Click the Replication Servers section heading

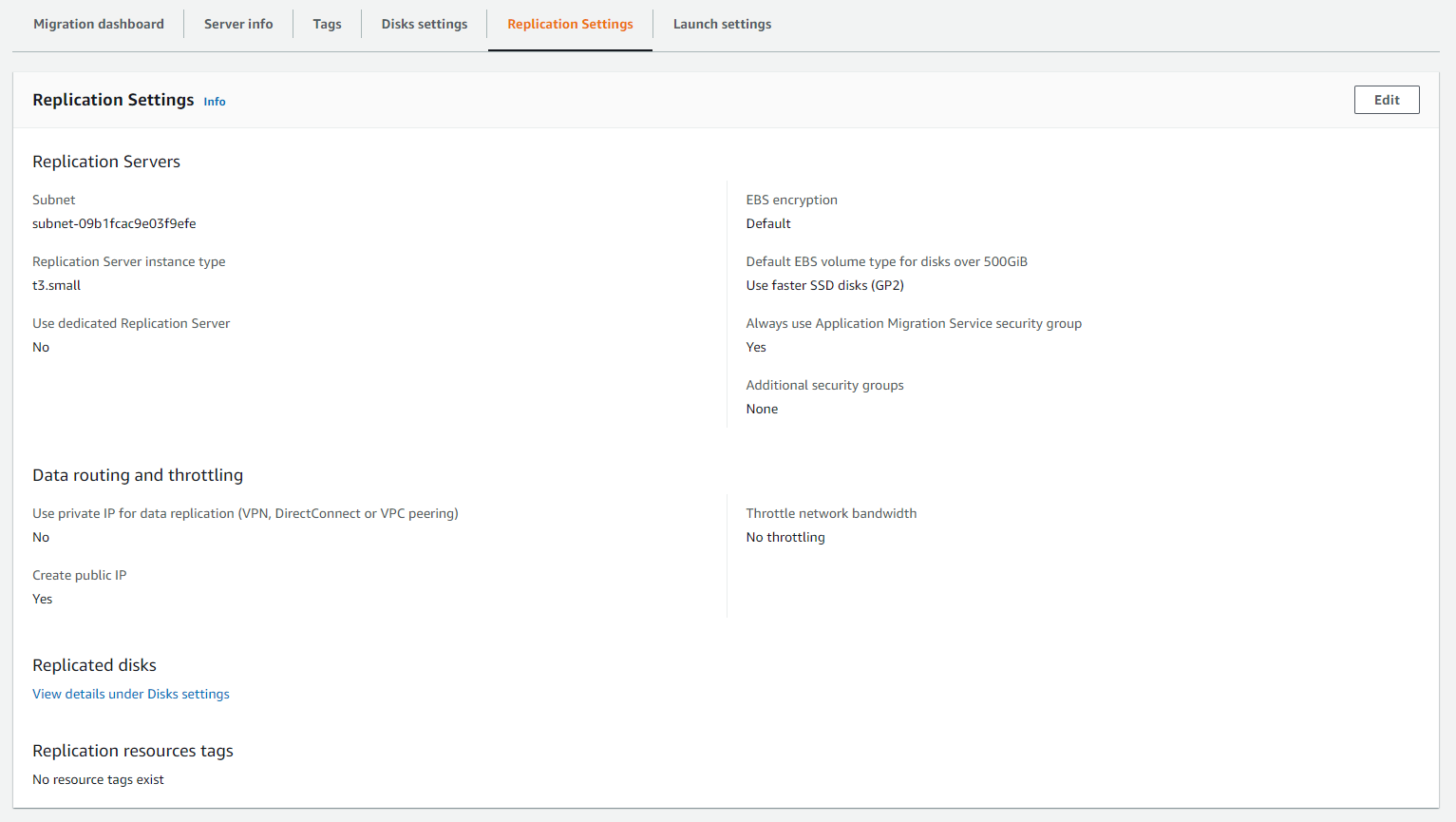pos(106,162)
